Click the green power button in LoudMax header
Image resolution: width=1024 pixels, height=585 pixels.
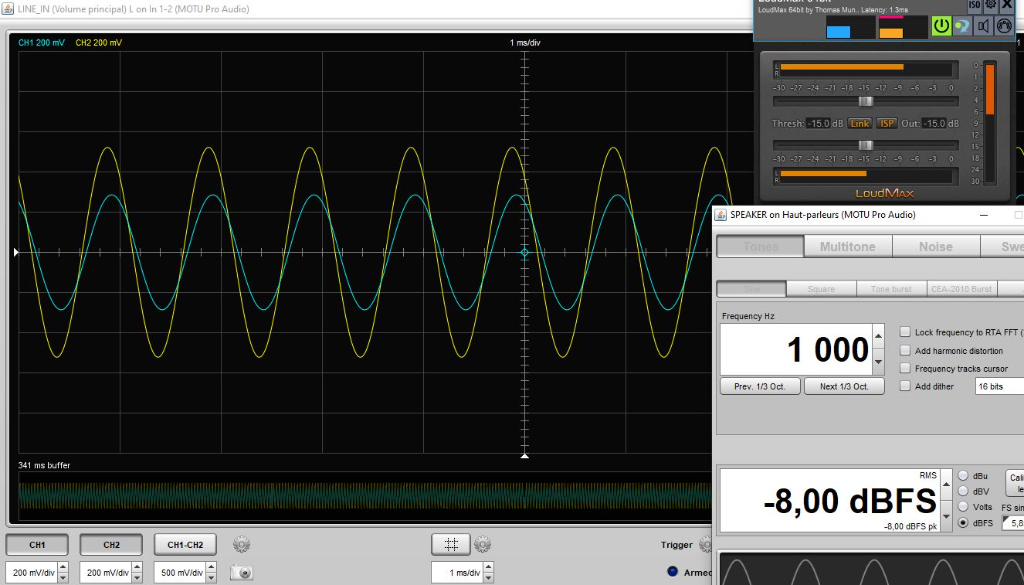tap(941, 26)
